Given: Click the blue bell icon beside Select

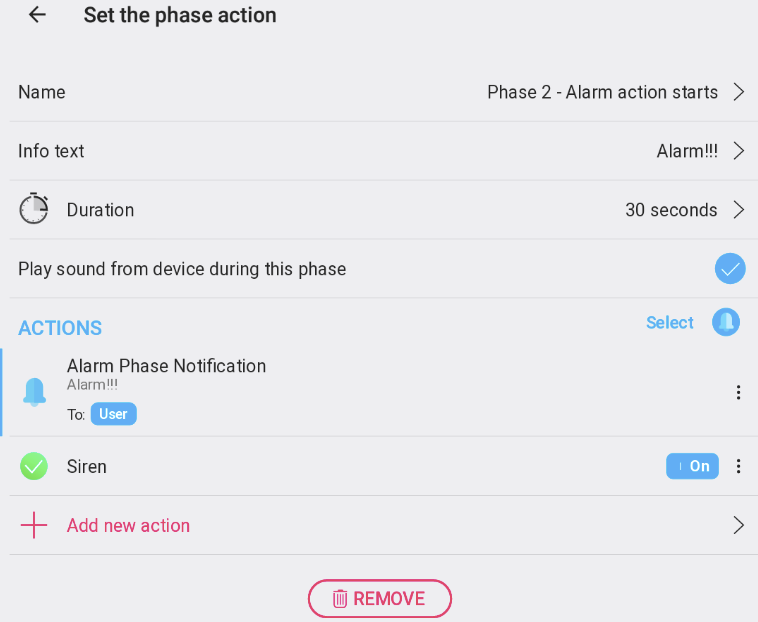Looking at the screenshot, I should [x=726, y=322].
